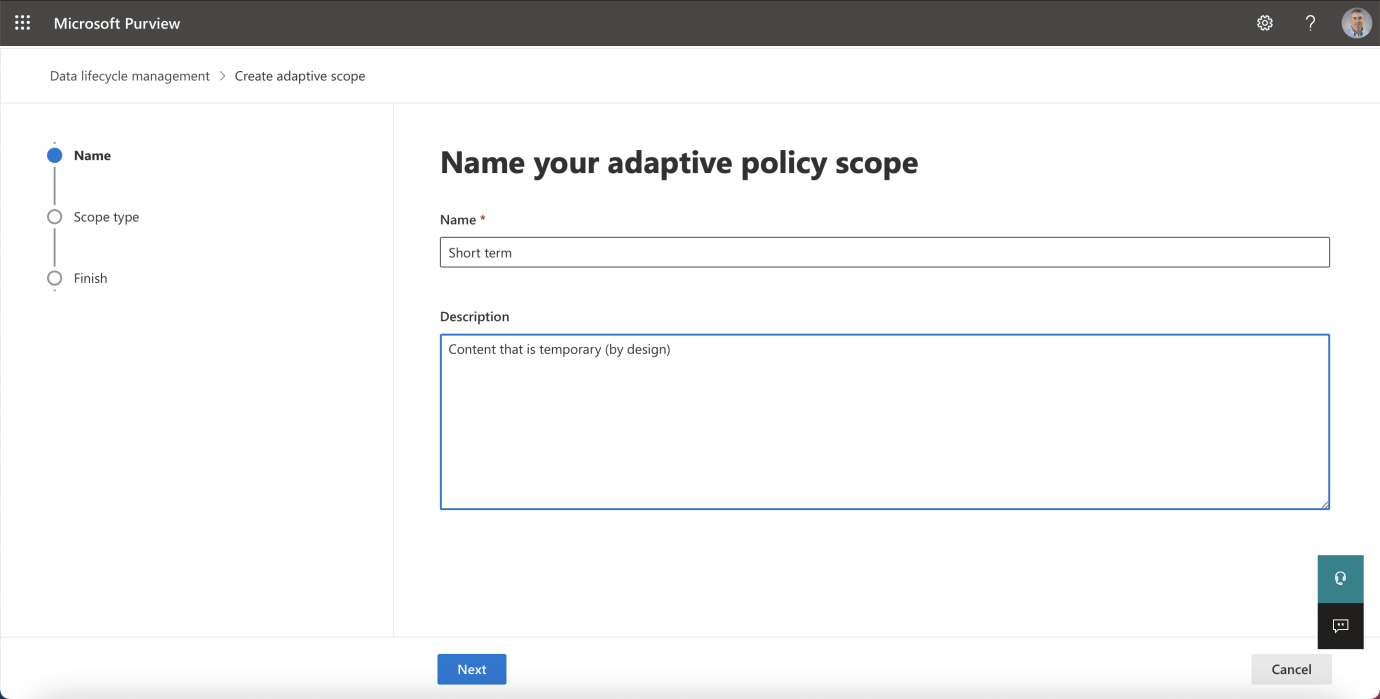Screen dimensions: 1380x699
Task: Open the feedback chat bubble icon
Action: (x=1340, y=626)
